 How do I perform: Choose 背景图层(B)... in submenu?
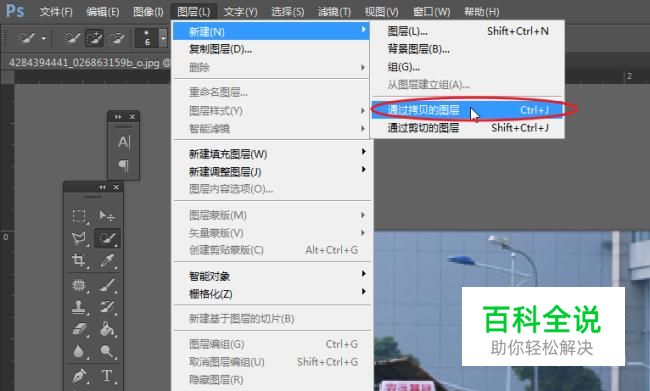point(467,49)
